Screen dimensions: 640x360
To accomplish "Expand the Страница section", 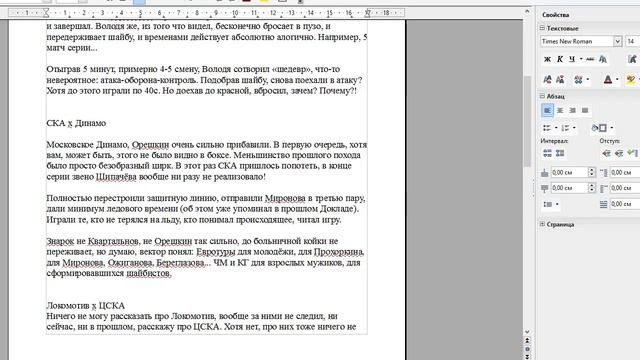I will 542,224.
